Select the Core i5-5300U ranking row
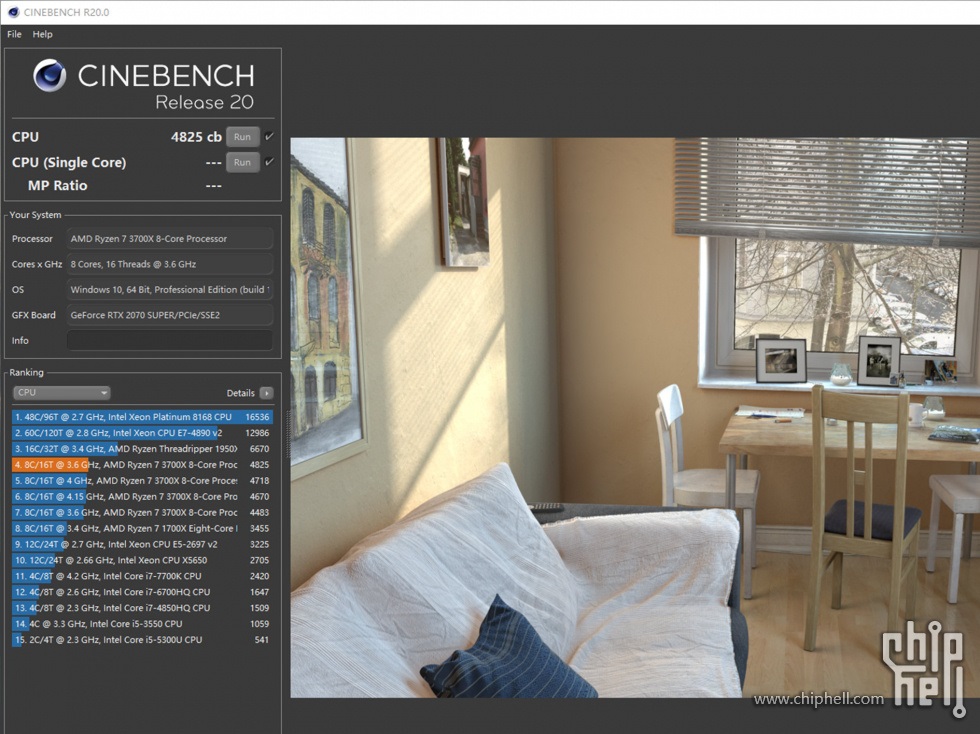Image resolution: width=980 pixels, height=734 pixels. 142,640
